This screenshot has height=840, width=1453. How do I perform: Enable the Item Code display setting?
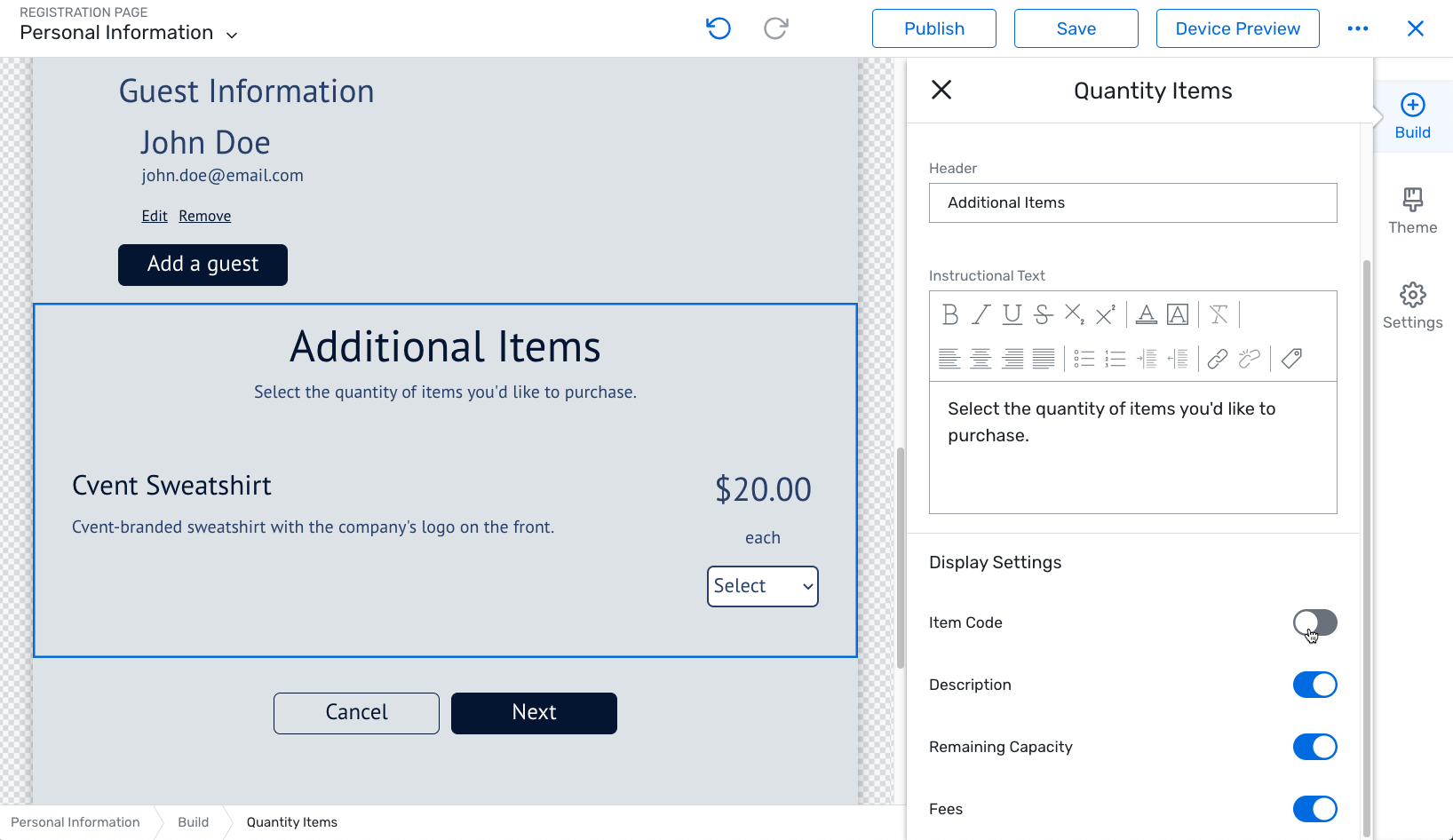[1314, 622]
